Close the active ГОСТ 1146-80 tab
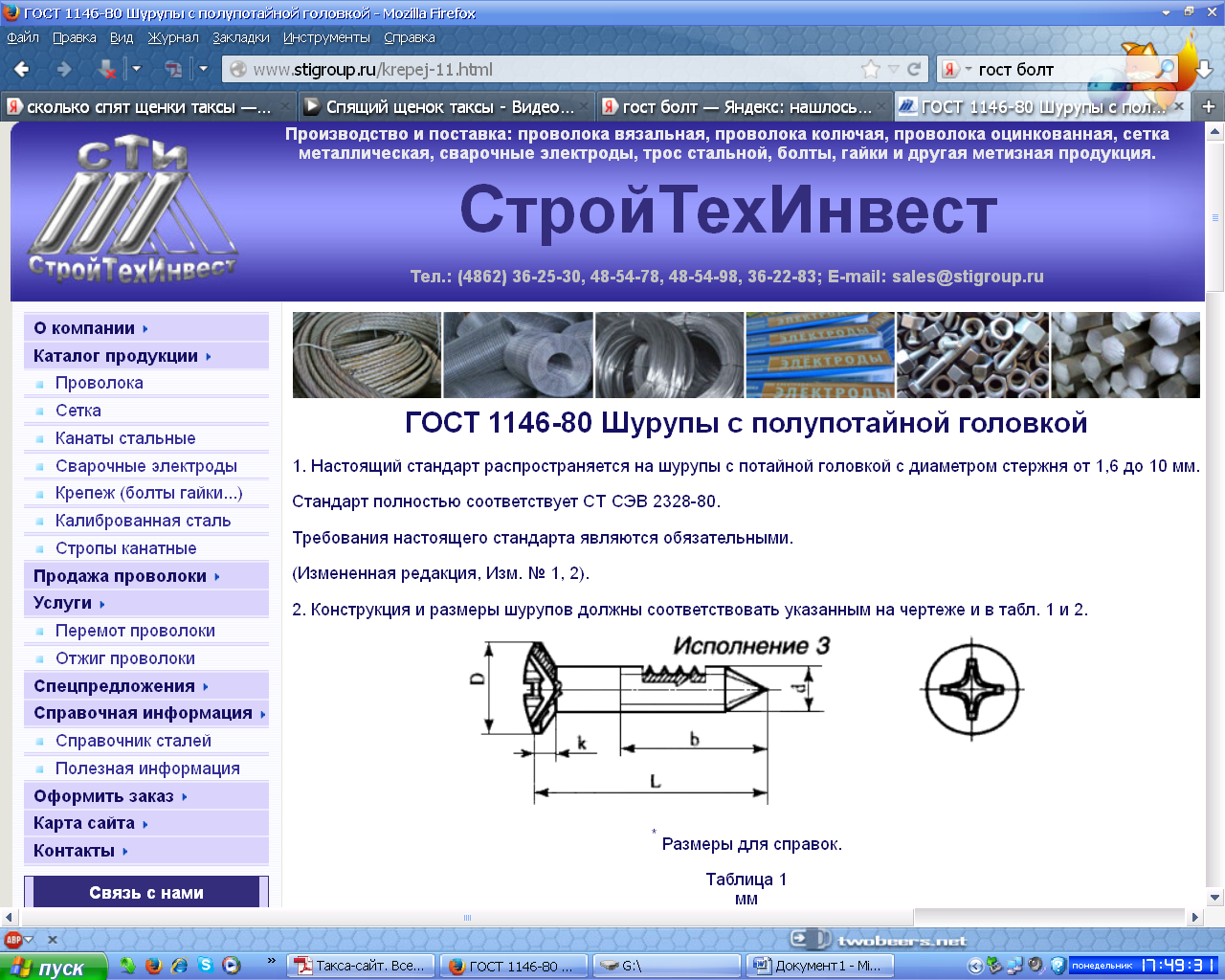1225x980 pixels. pos(1179,106)
